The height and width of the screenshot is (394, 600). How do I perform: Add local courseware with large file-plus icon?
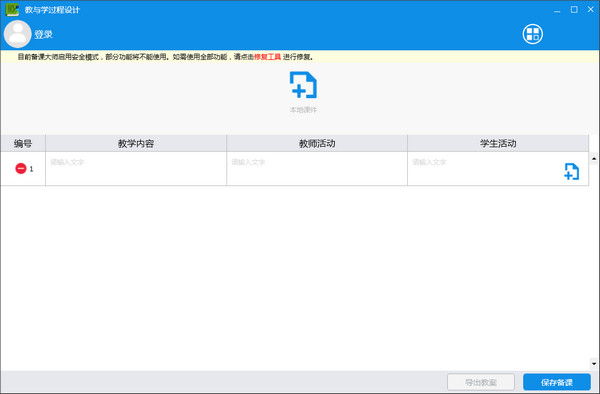pyautogui.click(x=303, y=85)
